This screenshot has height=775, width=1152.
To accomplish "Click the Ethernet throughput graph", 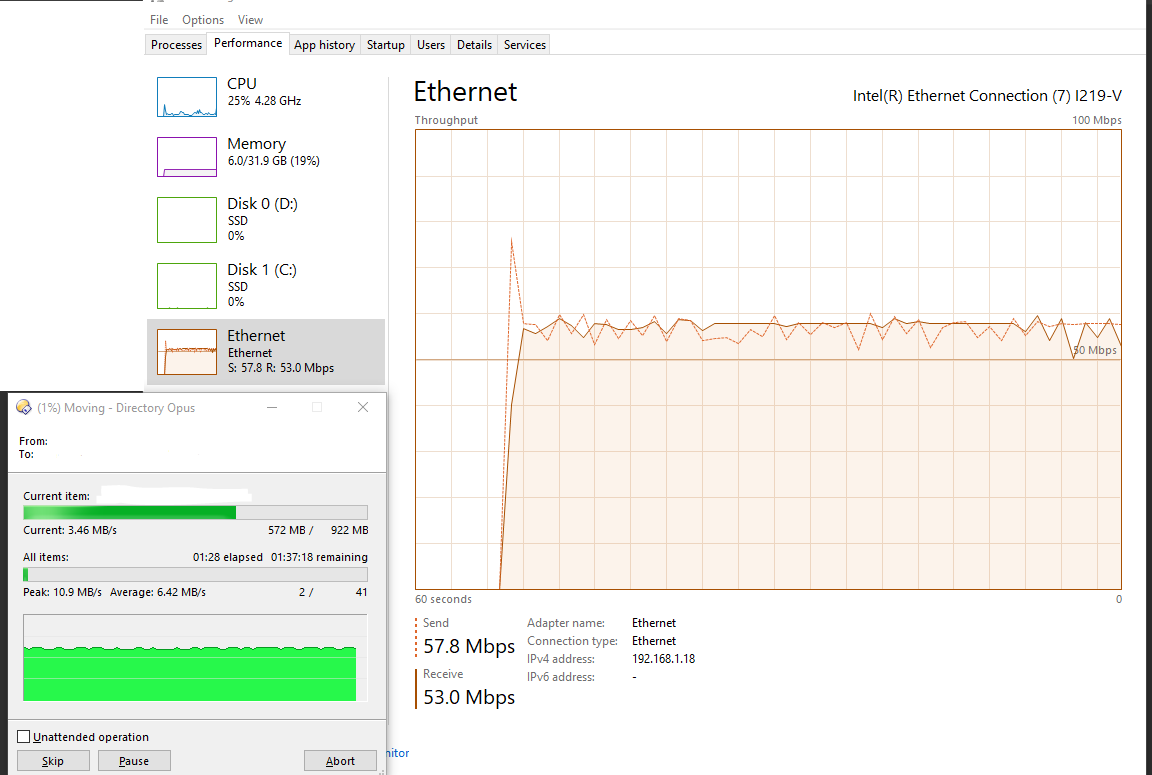I will coord(768,359).
